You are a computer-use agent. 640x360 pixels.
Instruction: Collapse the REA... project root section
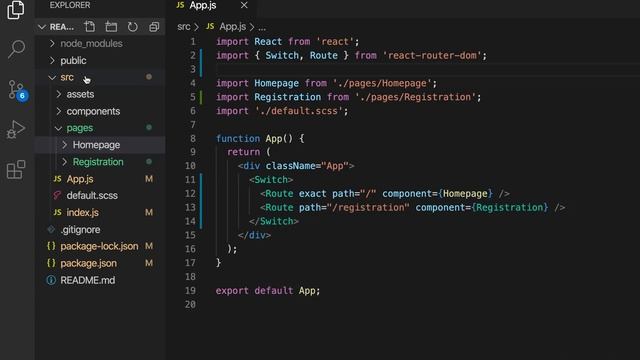[x=42, y=27]
